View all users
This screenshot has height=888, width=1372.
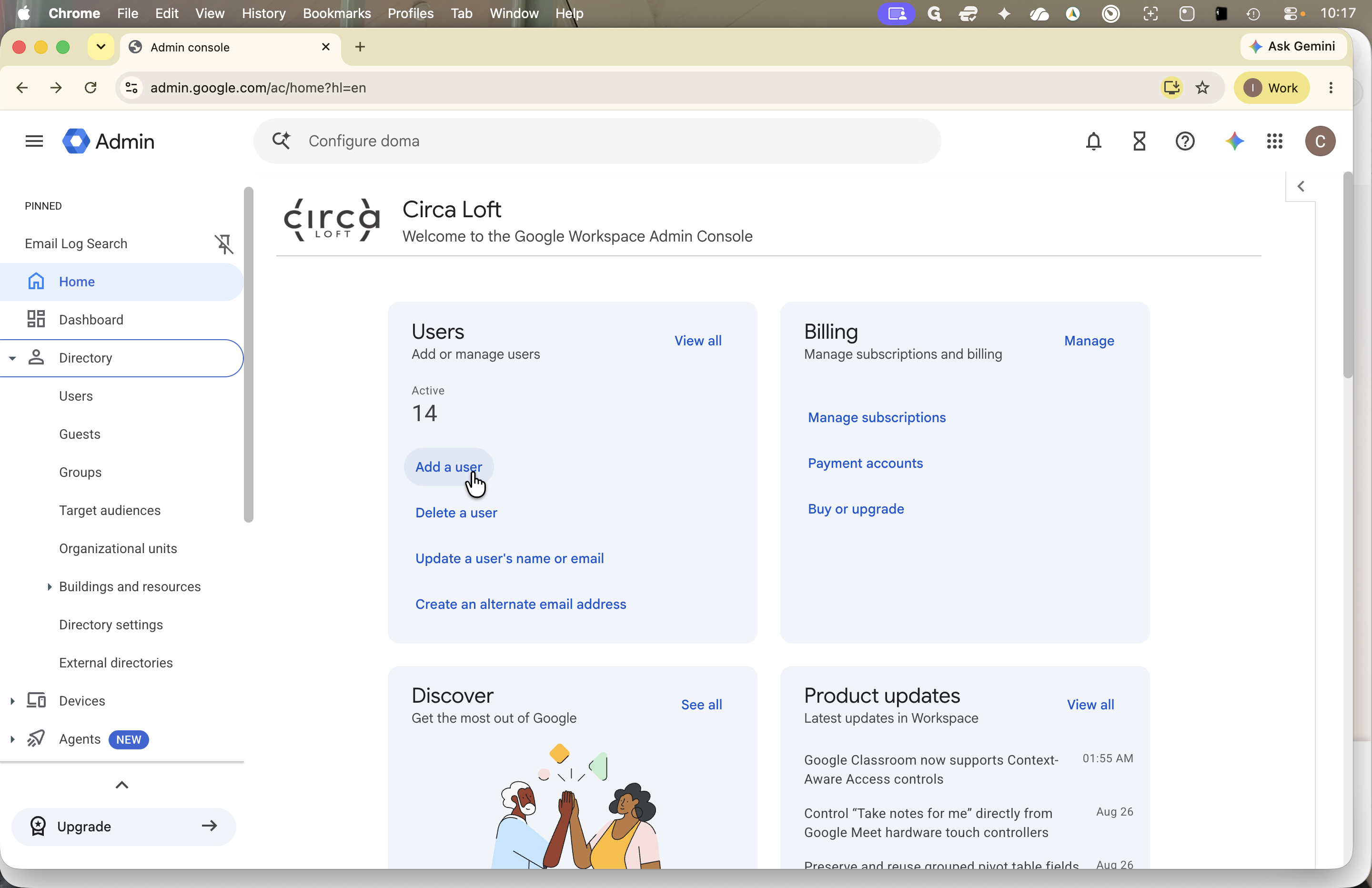point(697,341)
